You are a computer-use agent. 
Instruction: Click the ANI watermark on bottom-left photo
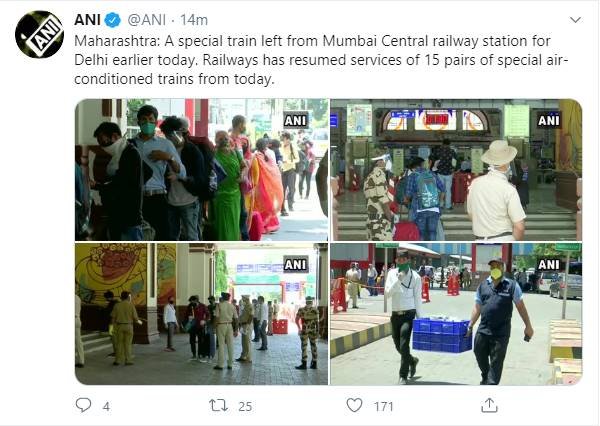pyautogui.click(x=295, y=264)
